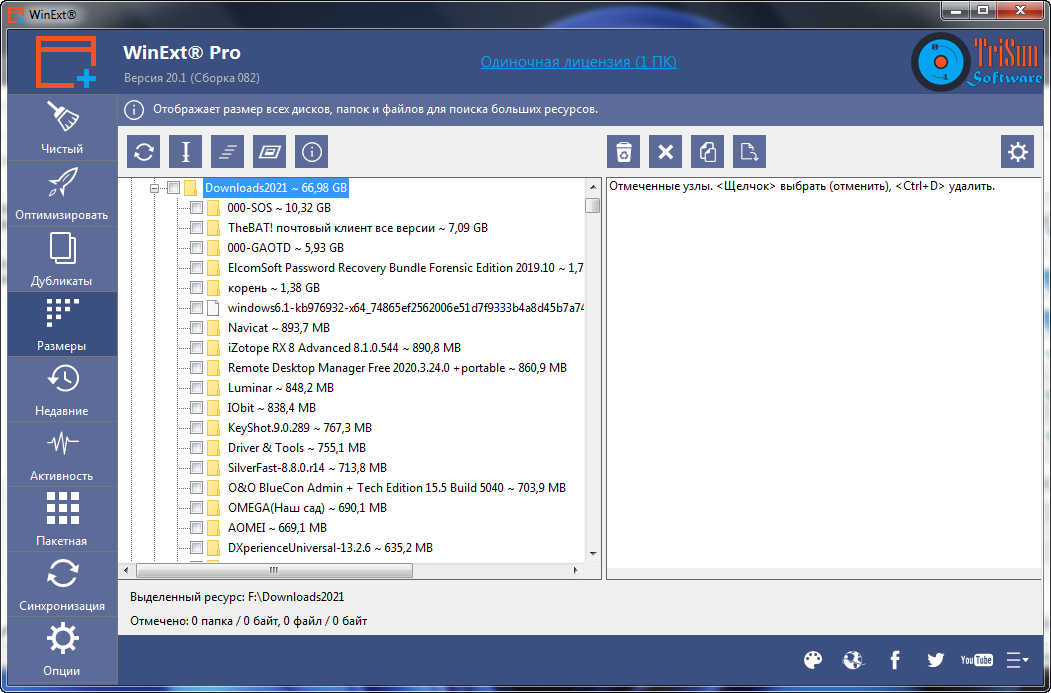Viewport: 1051px width, 693px height.
Task: Mark the TheBAT! почтовый клиент checkbox
Action: click(196, 228)
